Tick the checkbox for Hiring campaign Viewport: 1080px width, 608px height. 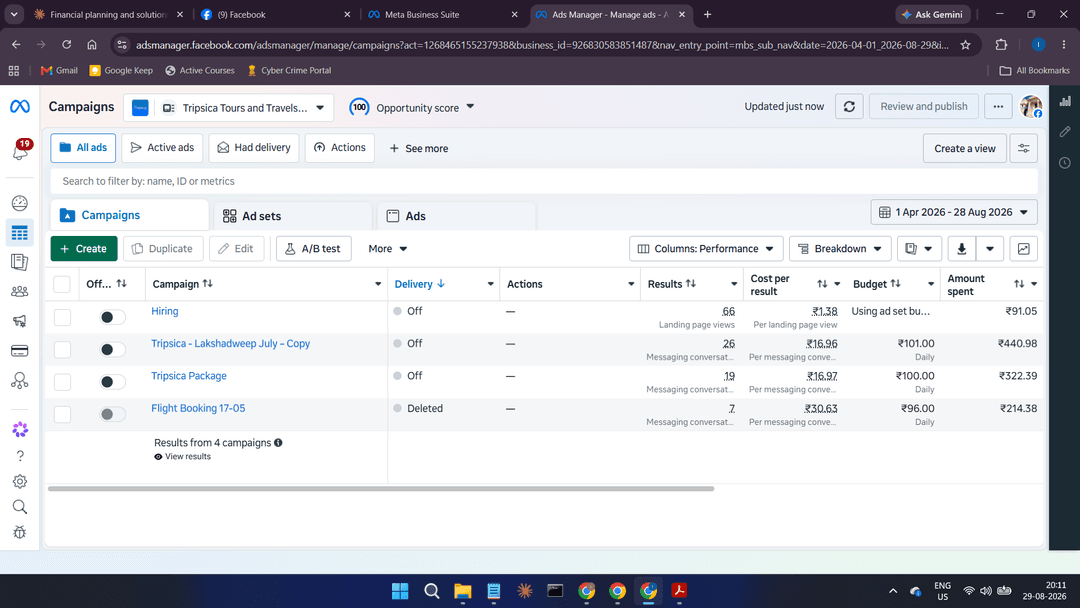pyautogui.click(x=62, y=317)
